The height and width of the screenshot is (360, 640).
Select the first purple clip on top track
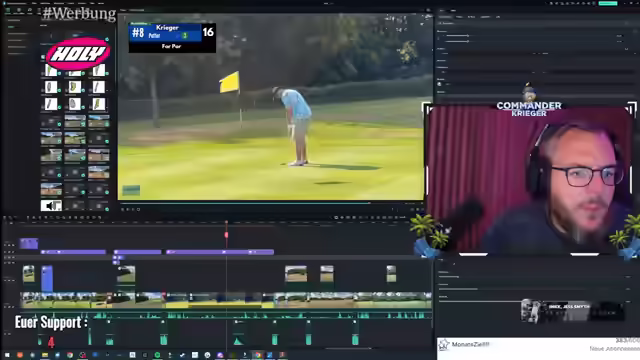[29, 244]
